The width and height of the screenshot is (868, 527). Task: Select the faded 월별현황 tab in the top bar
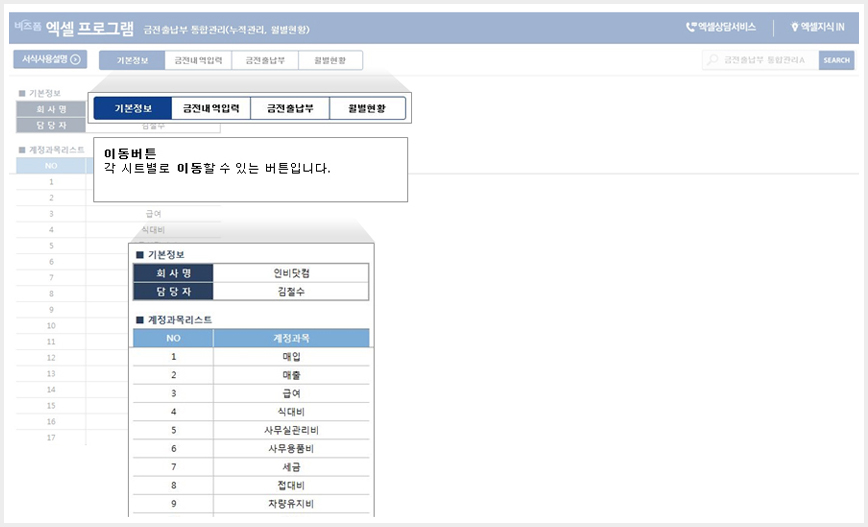330,60
